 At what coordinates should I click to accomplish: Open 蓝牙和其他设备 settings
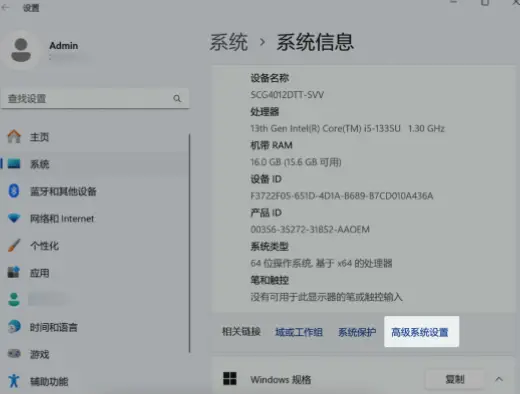point(95,191)
